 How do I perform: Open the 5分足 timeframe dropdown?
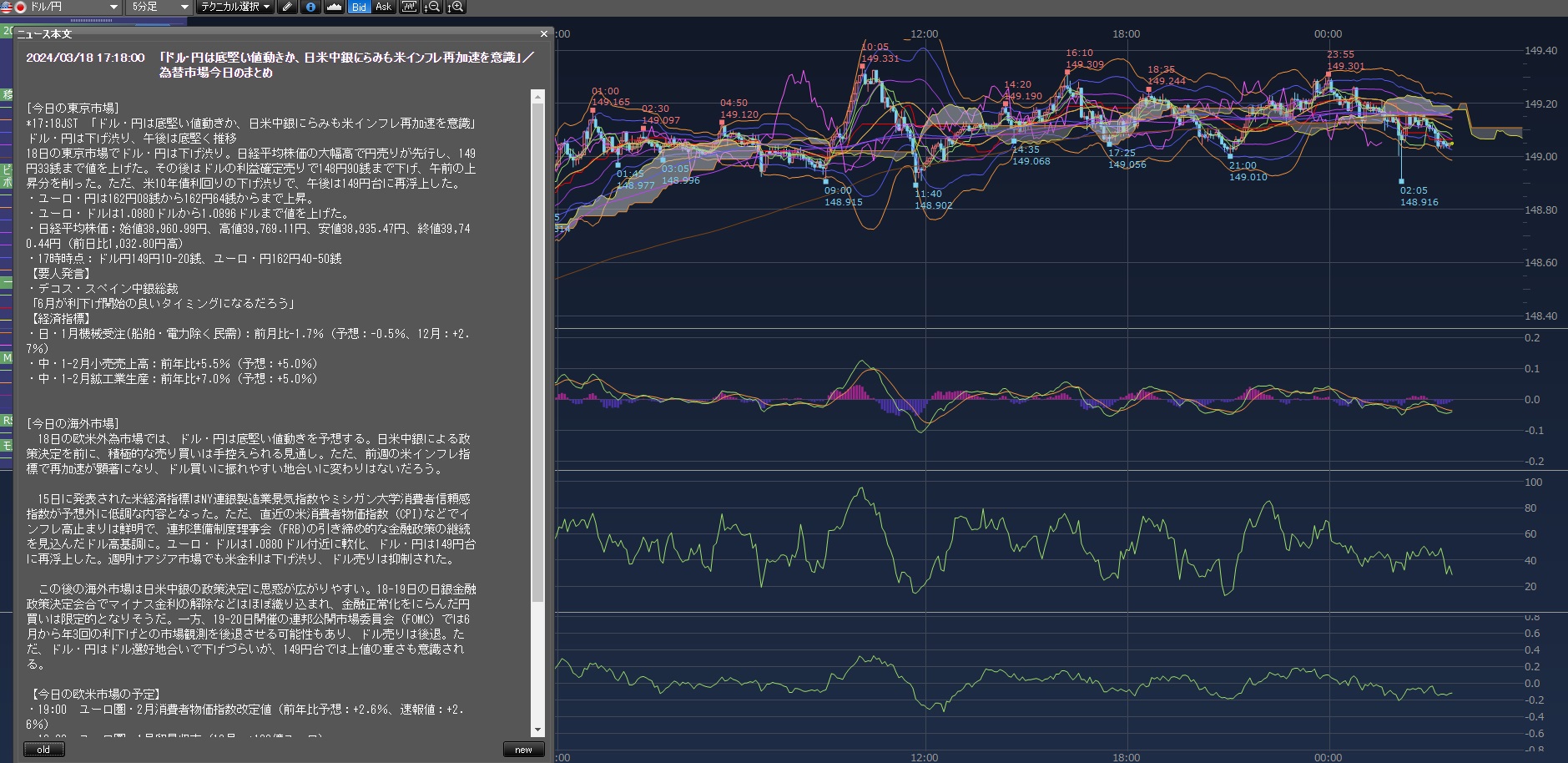pos(184,7)
